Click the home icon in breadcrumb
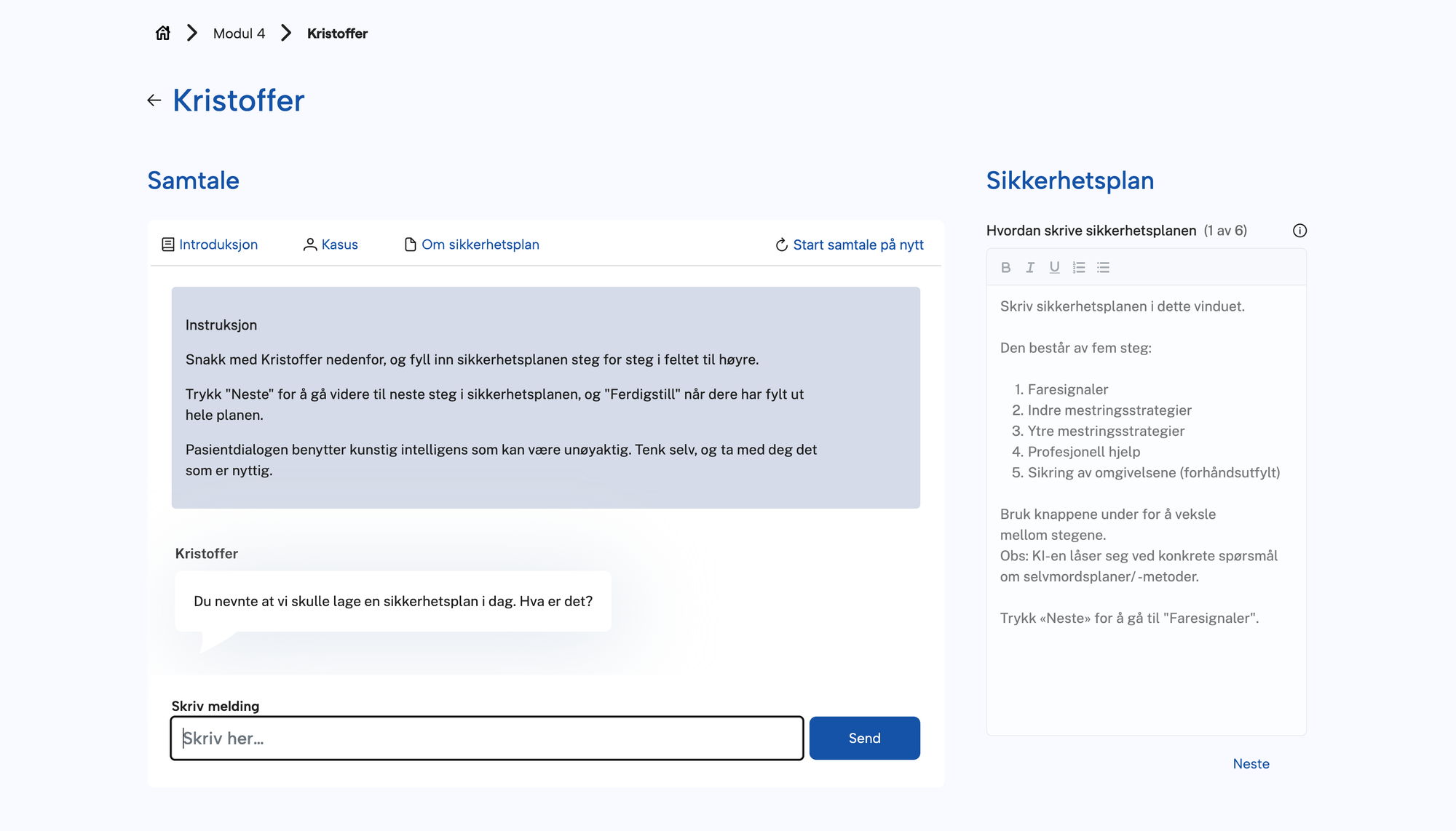1456x831 pixels. click(163, 33)
